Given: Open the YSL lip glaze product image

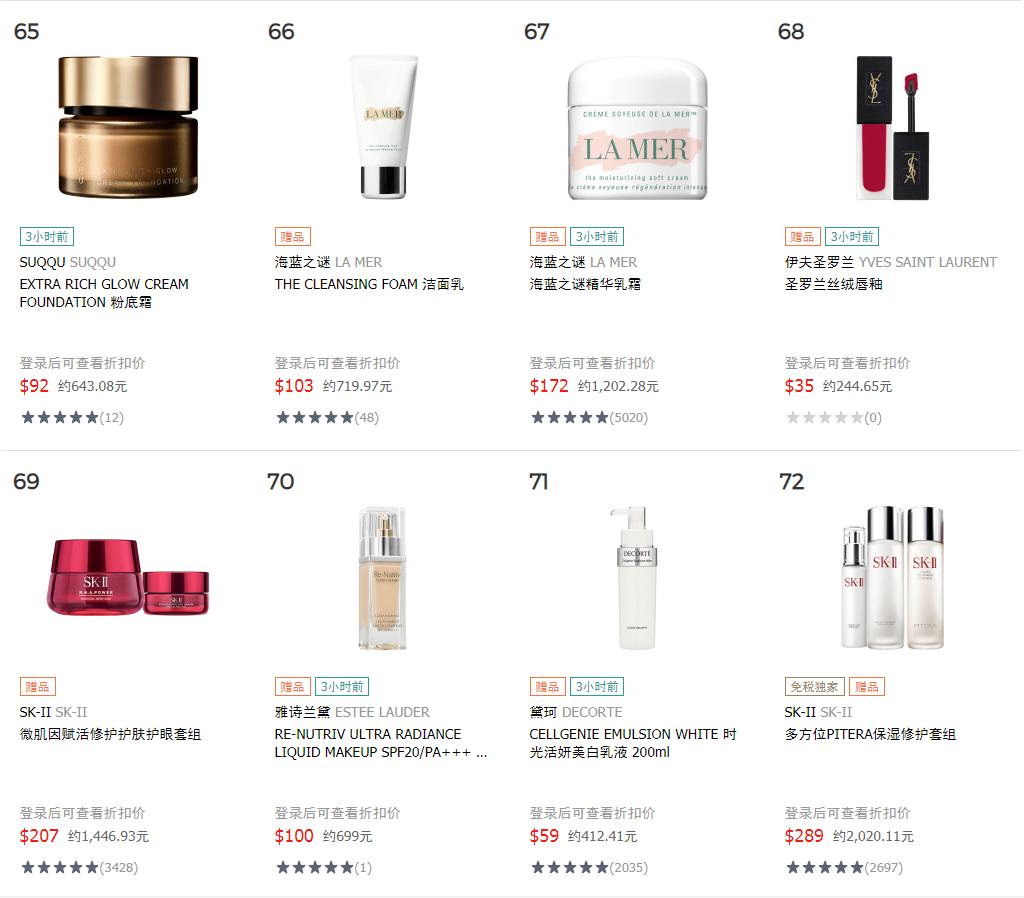Looking at the screenshot, I should click(892, 128).
